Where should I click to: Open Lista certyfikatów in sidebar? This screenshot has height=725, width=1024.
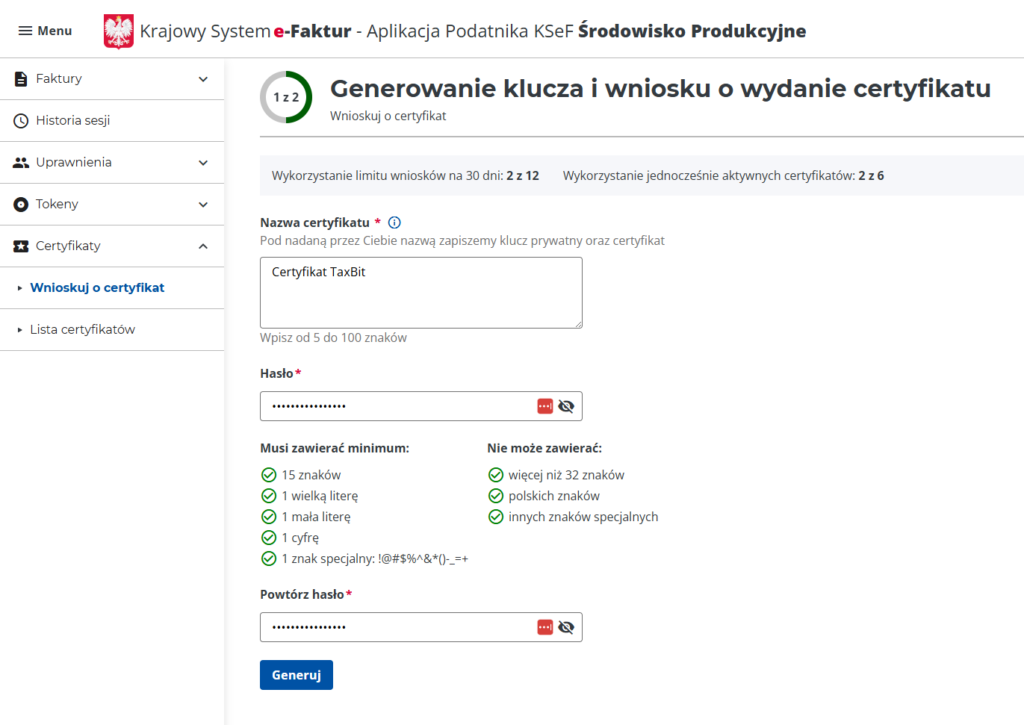(82, 329)
